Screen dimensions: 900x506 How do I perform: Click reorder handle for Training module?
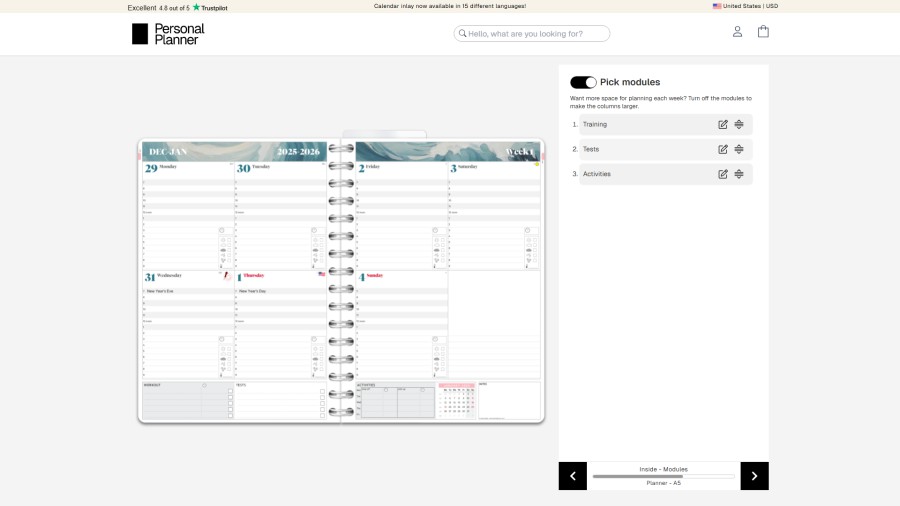coord(739,125)
